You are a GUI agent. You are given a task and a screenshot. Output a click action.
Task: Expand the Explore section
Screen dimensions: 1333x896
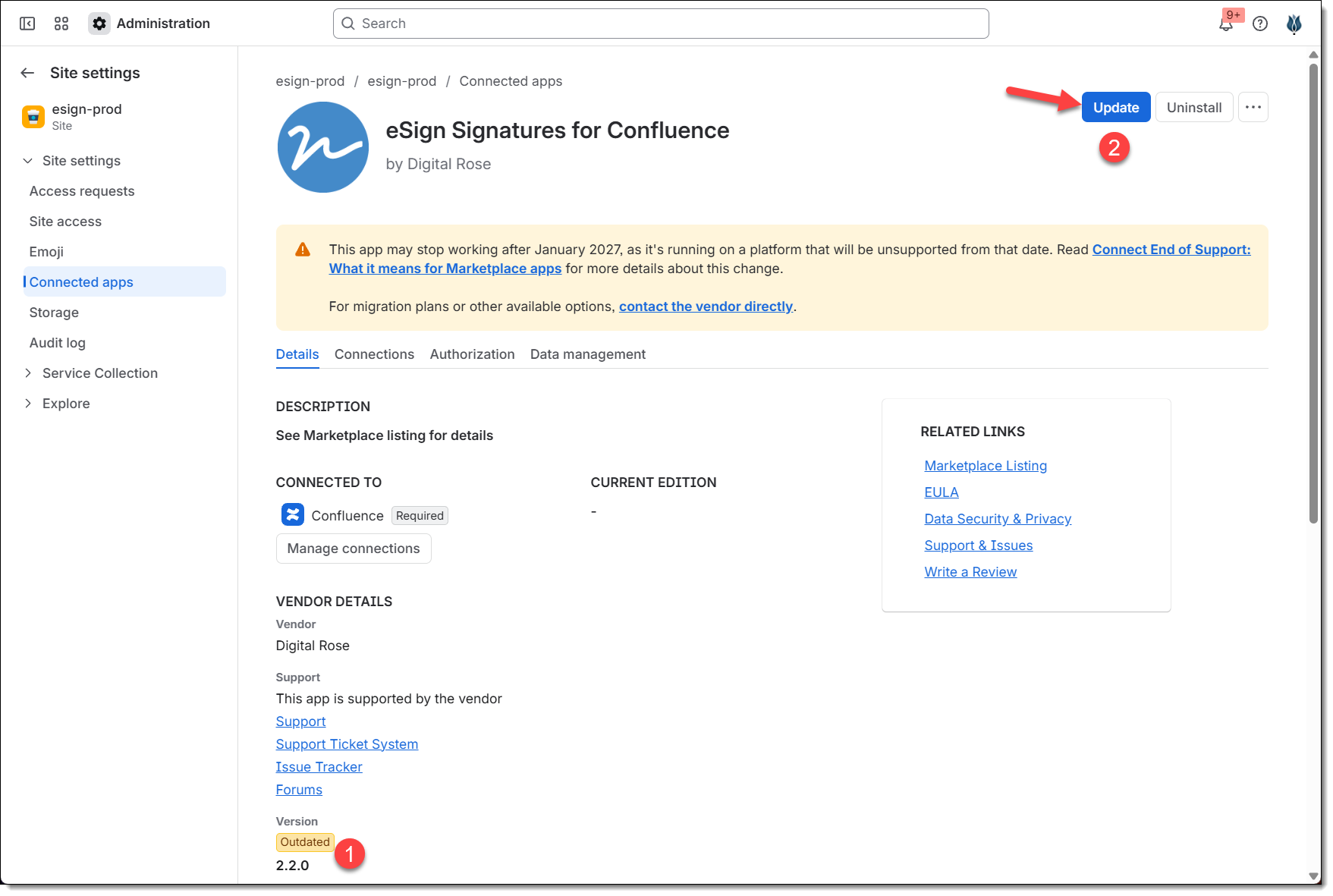tap(28, 404)
